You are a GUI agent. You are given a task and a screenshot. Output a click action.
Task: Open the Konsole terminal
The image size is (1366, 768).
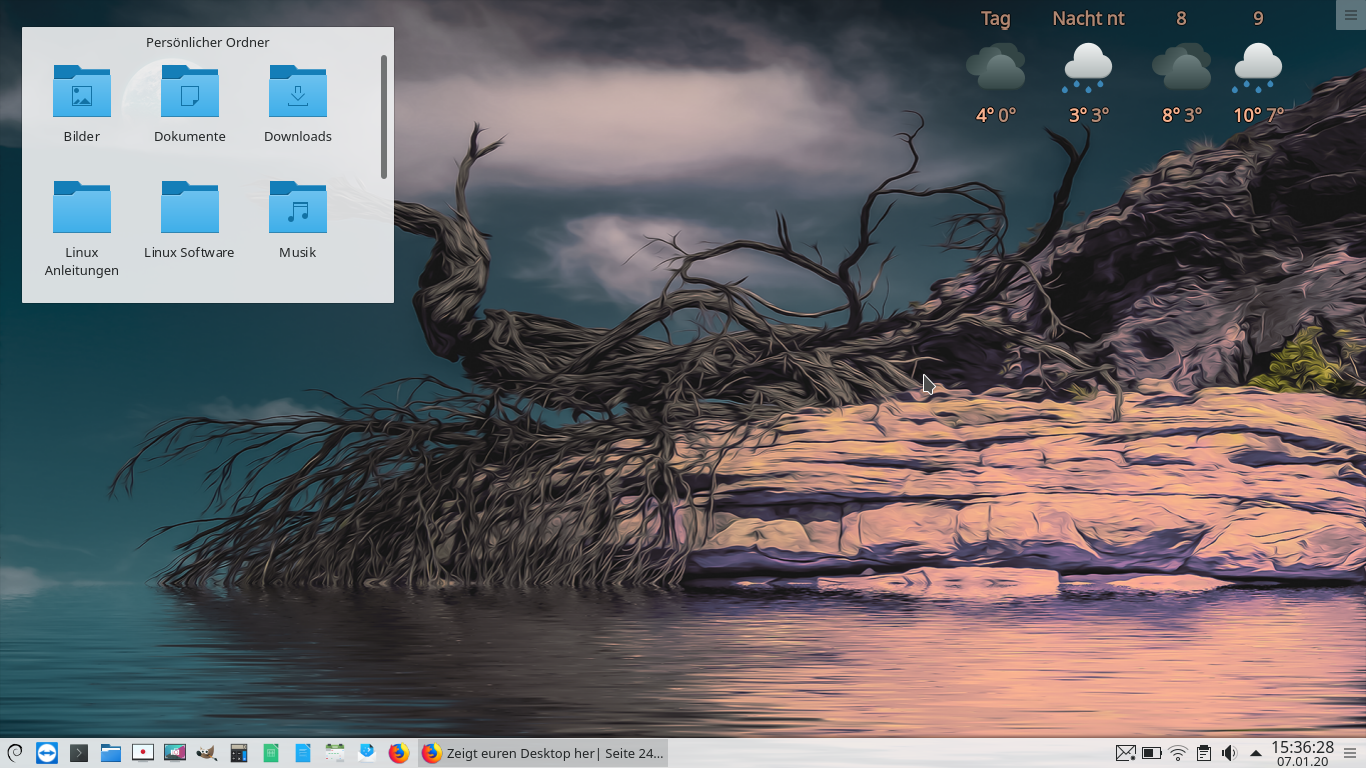tap(78, 753)
